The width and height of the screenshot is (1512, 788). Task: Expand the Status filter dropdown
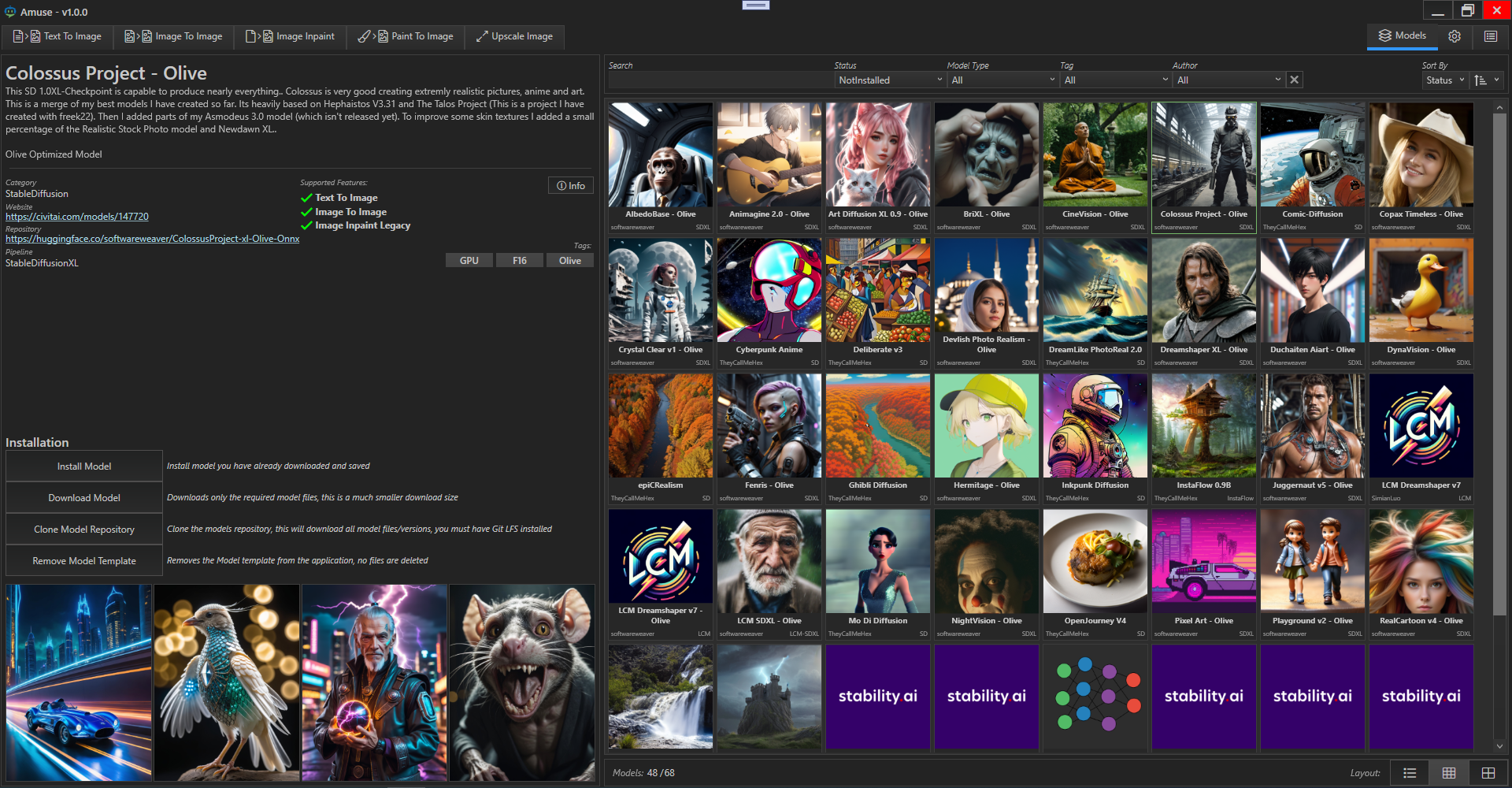click(x=889, y=80)
